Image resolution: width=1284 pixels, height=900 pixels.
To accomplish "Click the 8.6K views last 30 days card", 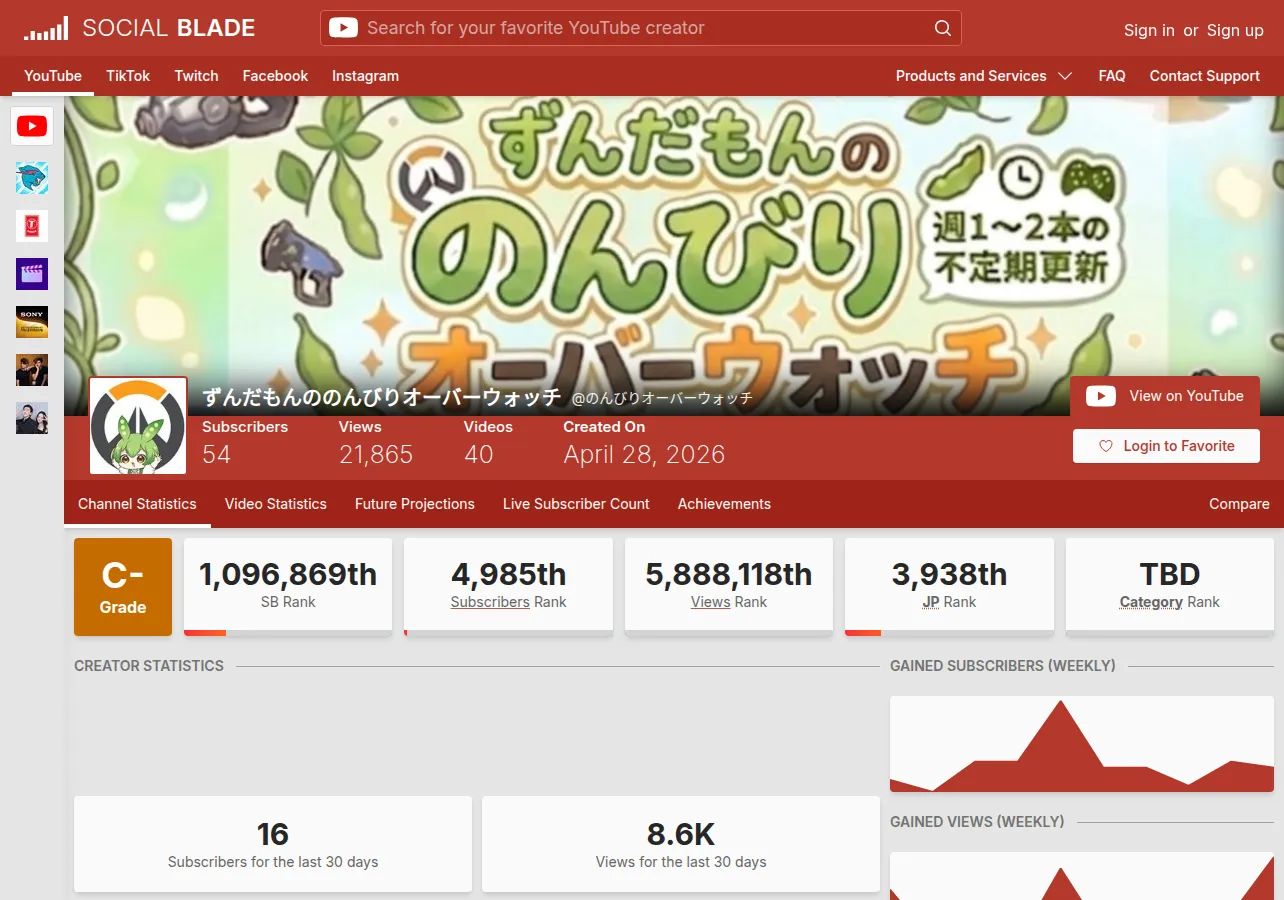I will (x=681, y=844).
